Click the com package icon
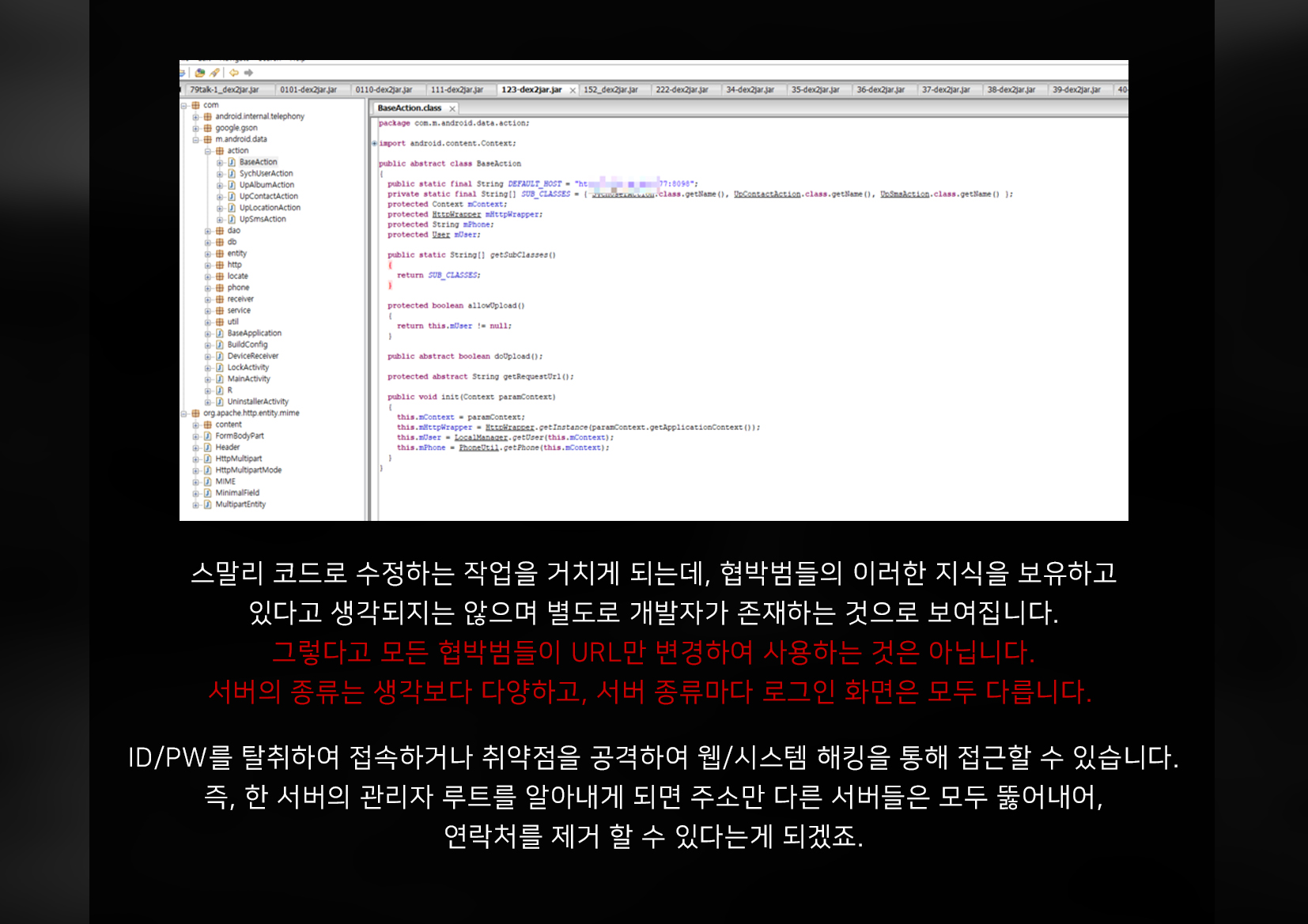The height and width of the screenshot is (924, 1308). tap(195, 105)
